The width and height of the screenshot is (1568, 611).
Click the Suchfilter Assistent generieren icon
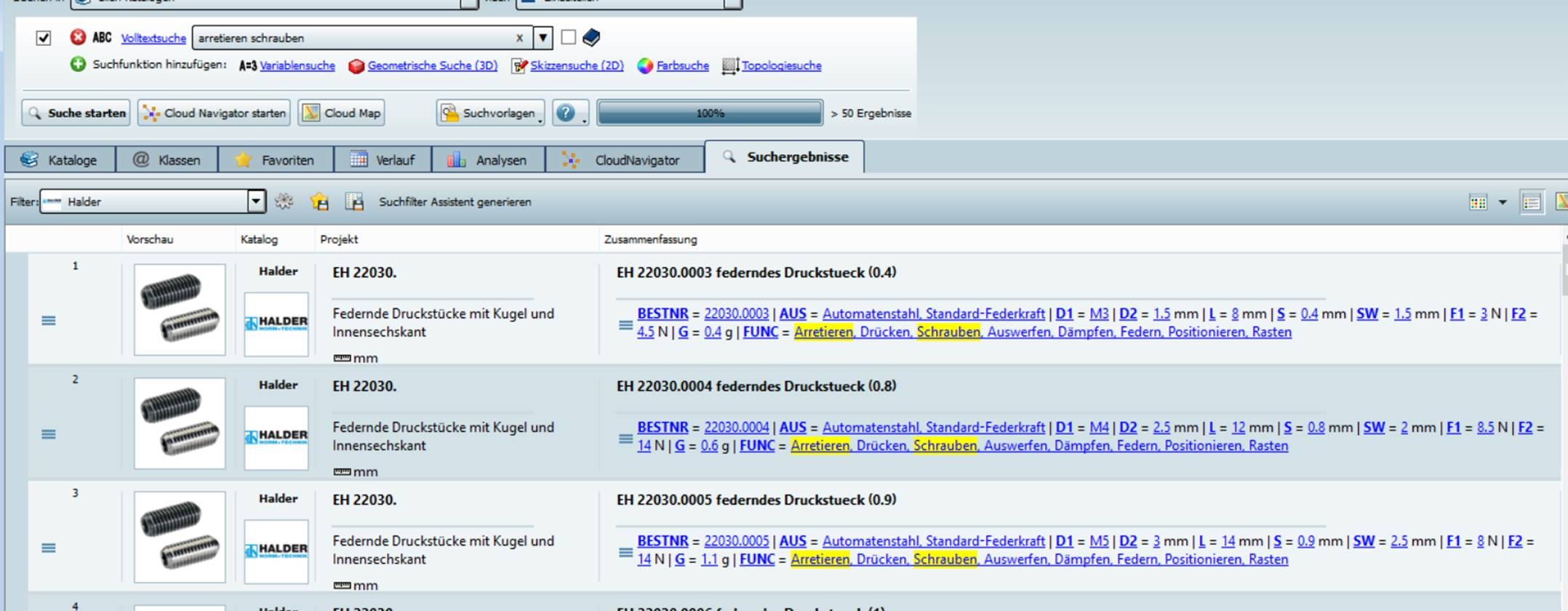coord(354,201)
